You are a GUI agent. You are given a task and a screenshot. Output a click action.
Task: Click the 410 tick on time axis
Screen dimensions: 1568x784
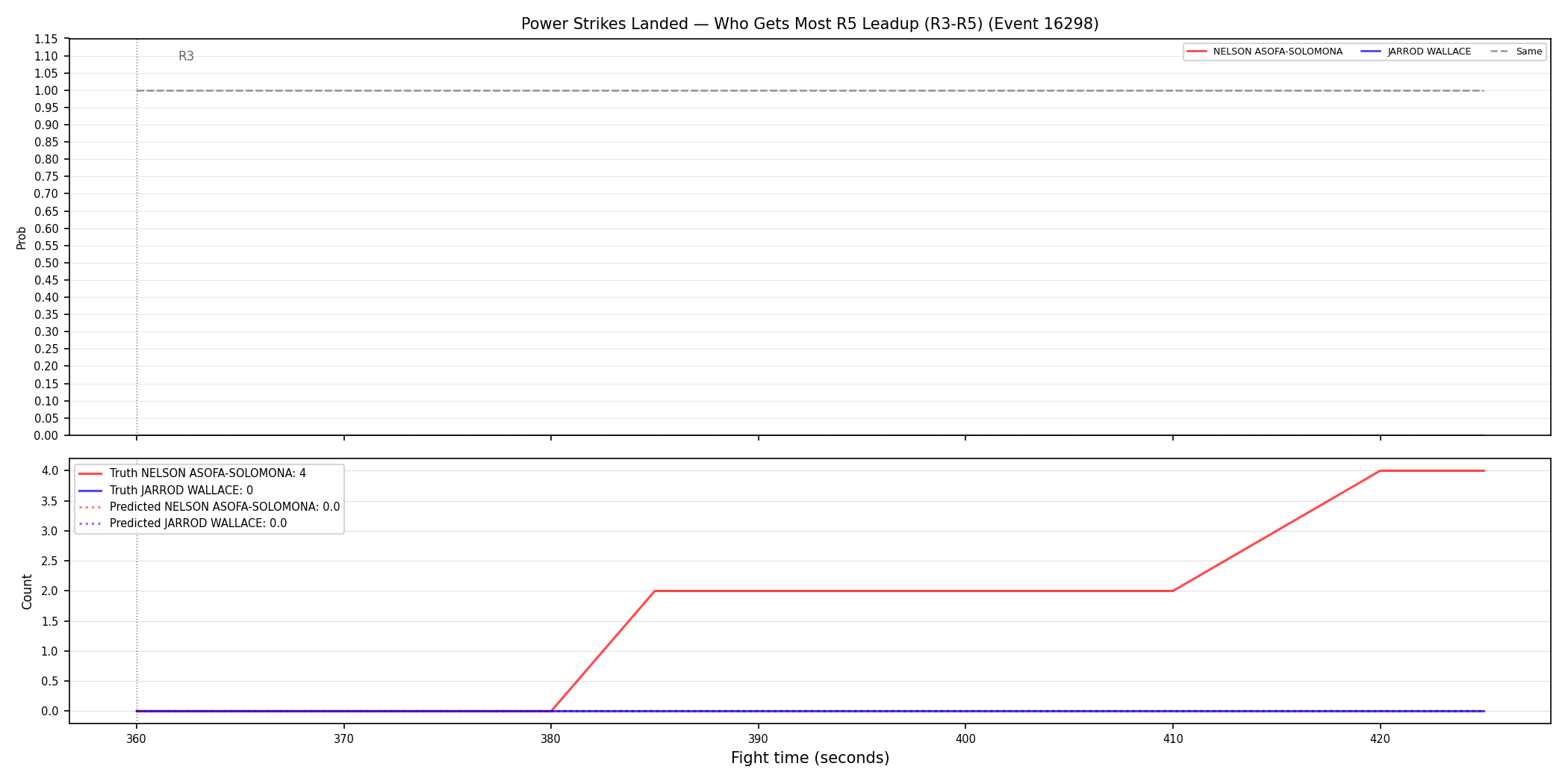[x=1173, y=738]
